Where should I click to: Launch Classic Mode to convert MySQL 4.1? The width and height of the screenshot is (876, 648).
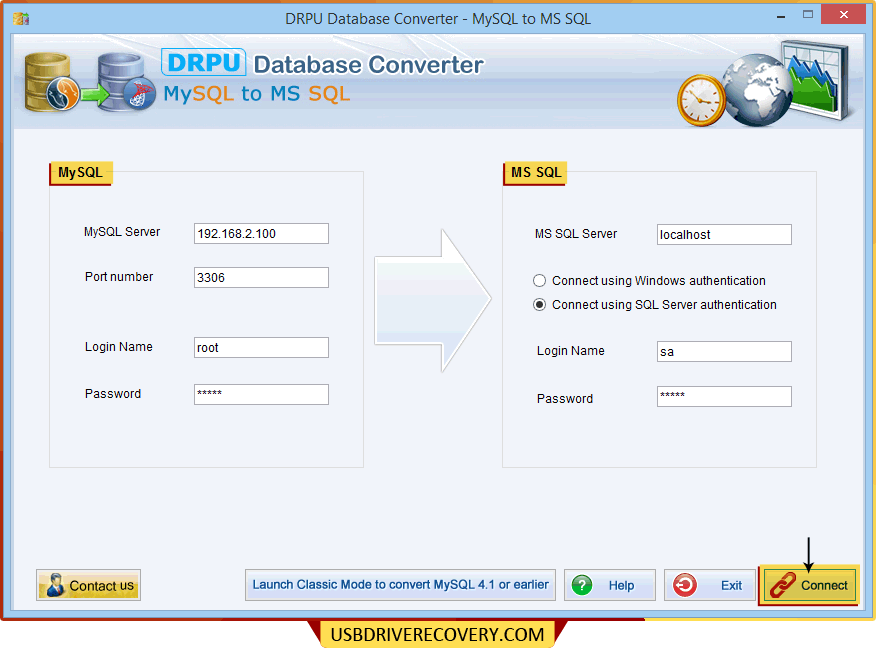400,585
